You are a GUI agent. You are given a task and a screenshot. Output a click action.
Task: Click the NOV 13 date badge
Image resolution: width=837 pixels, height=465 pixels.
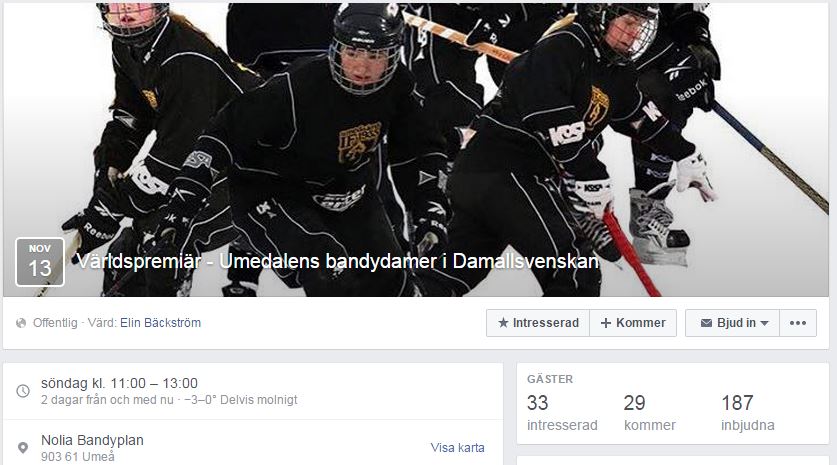(x=40, y=262)
